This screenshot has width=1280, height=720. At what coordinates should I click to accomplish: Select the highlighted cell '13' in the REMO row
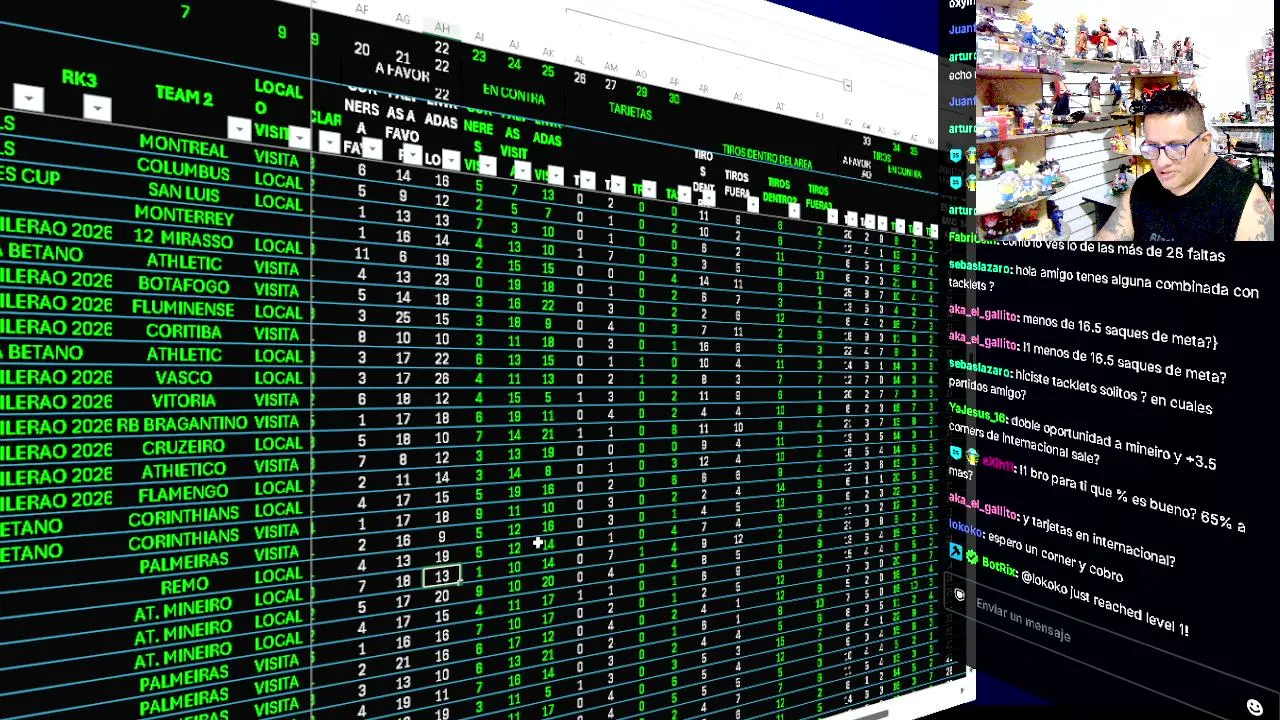[442, 577]
